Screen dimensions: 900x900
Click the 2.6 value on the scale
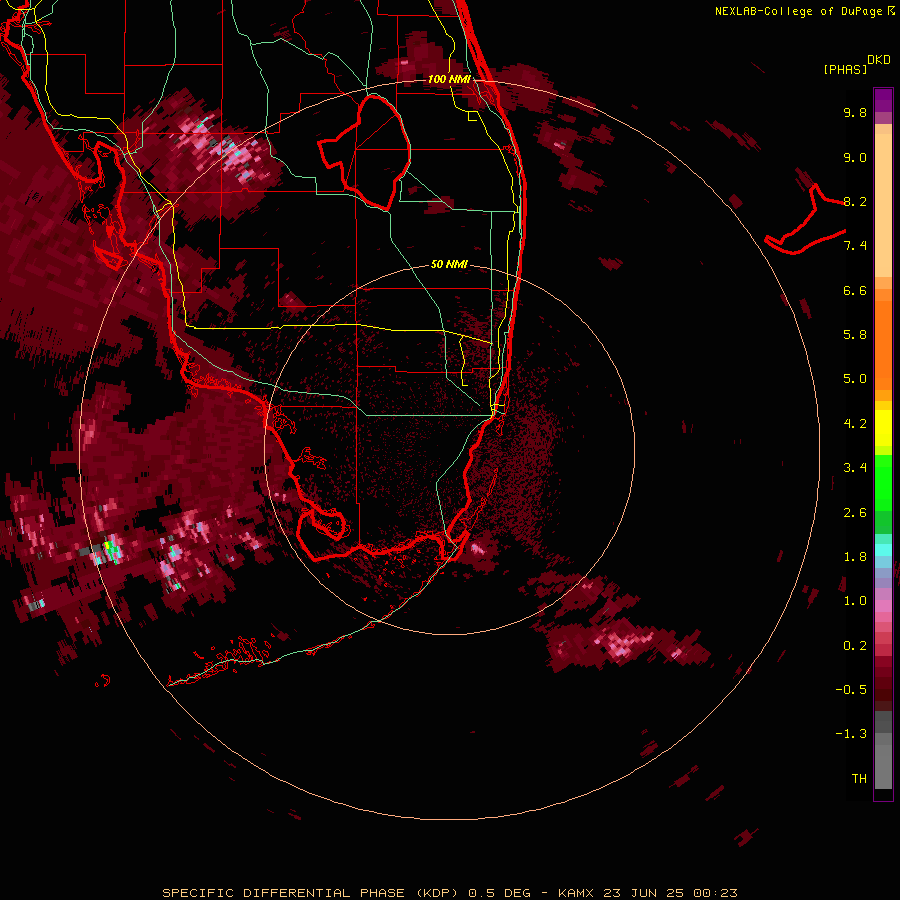click(855, 513)
